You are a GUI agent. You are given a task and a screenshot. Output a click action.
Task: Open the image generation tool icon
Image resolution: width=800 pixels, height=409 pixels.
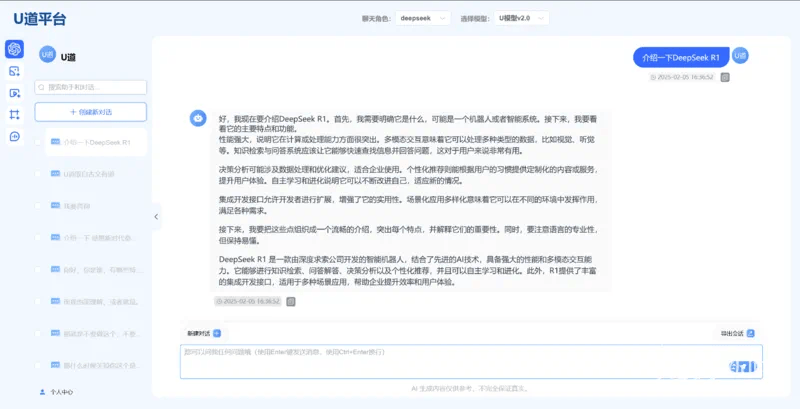pyautogui.click(x=14, y=71)
